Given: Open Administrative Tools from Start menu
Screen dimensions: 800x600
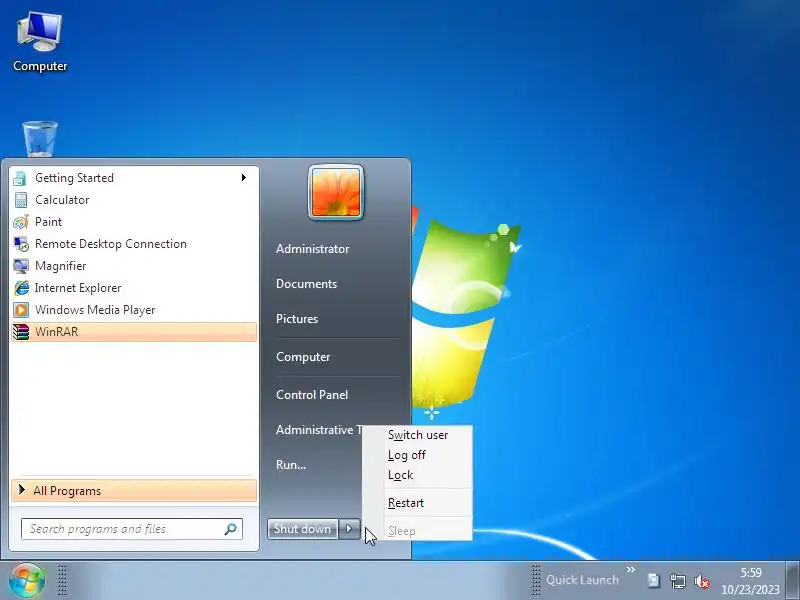Looking at the screenshot, I should click(x=319, y=430).
